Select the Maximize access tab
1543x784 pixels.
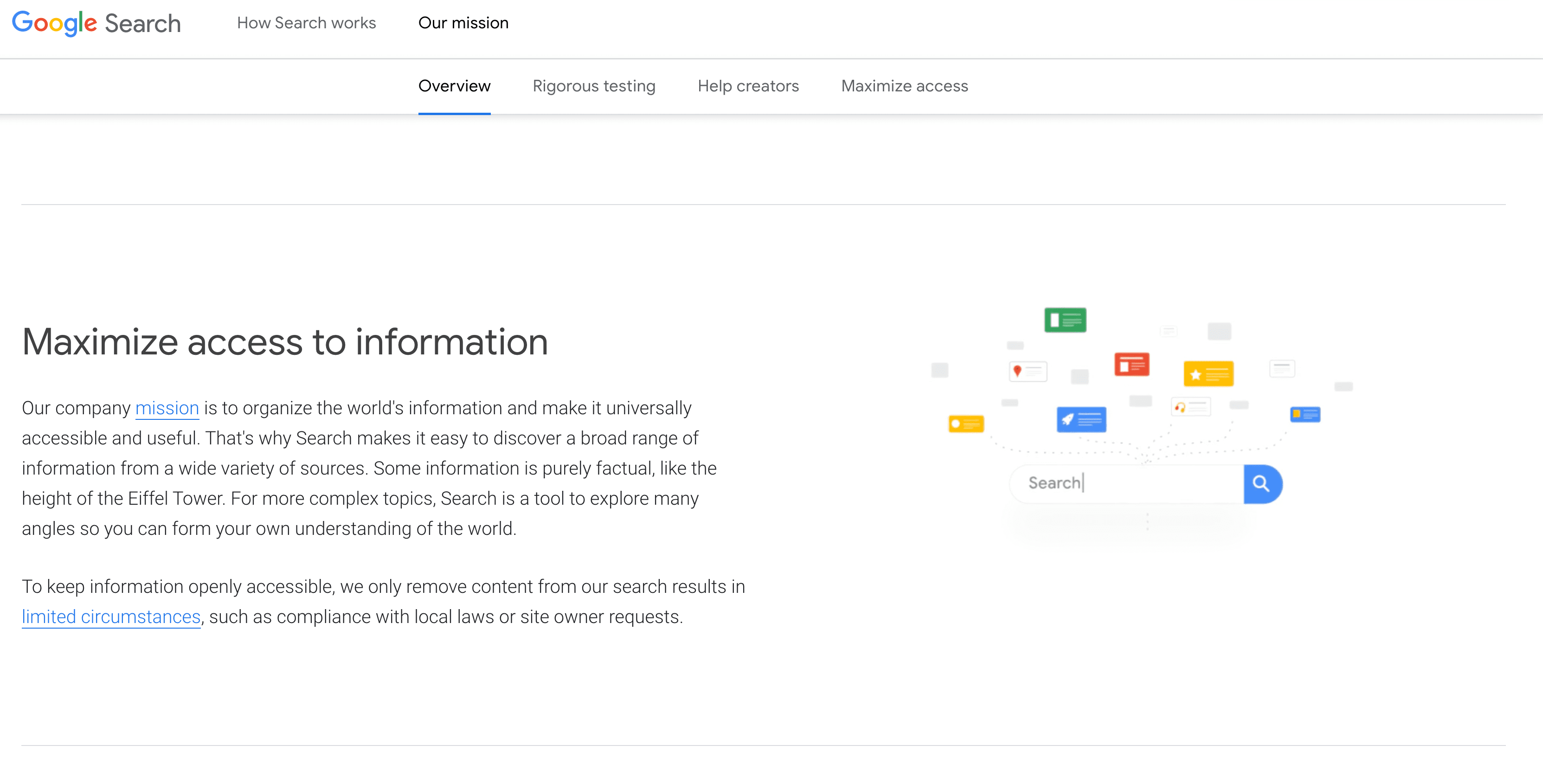pos(904,86)
